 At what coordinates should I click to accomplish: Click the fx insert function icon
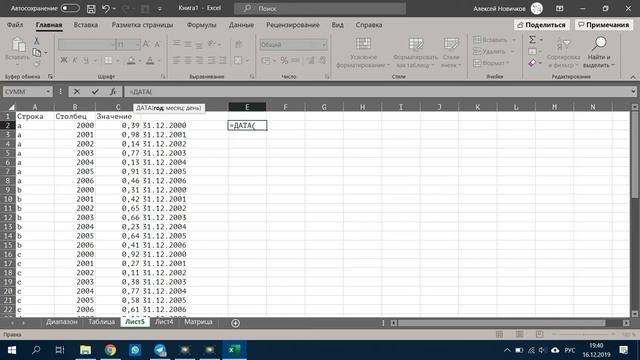pos(113,92)
